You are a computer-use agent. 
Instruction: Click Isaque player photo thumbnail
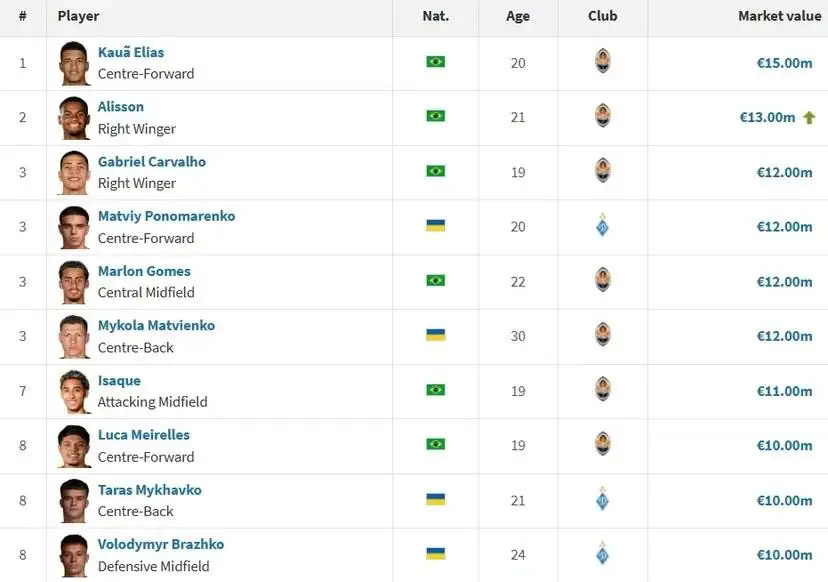coord(74,391)
